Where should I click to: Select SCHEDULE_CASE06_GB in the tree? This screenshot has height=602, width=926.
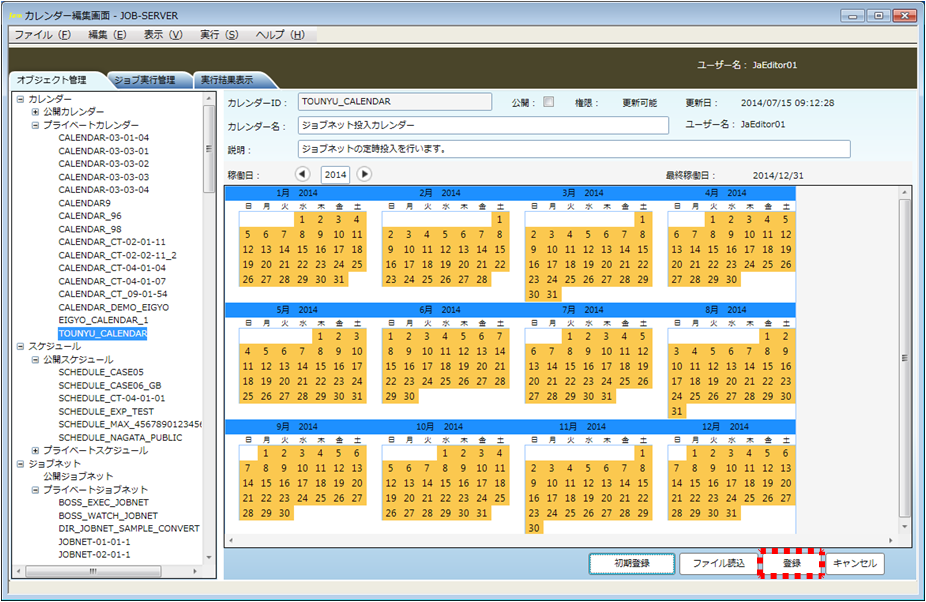click(110, 385)
